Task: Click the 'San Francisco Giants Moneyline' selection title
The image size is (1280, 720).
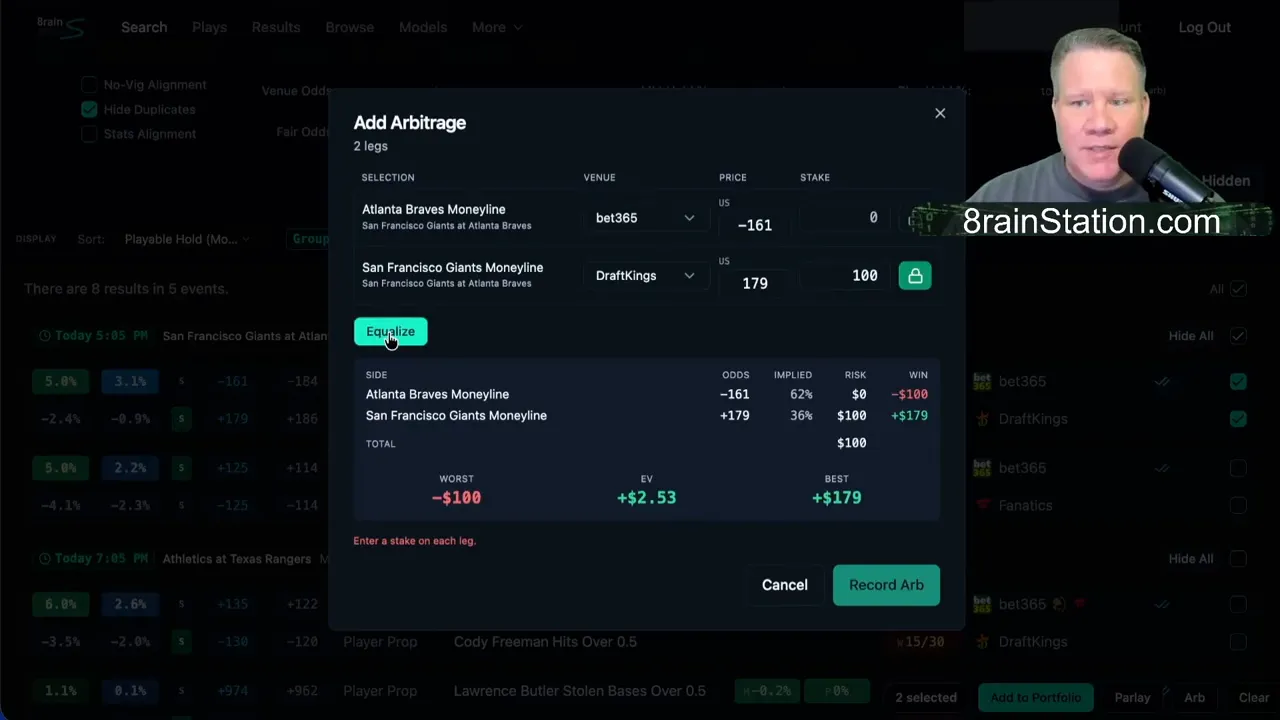Action: (x=453, y=268)
